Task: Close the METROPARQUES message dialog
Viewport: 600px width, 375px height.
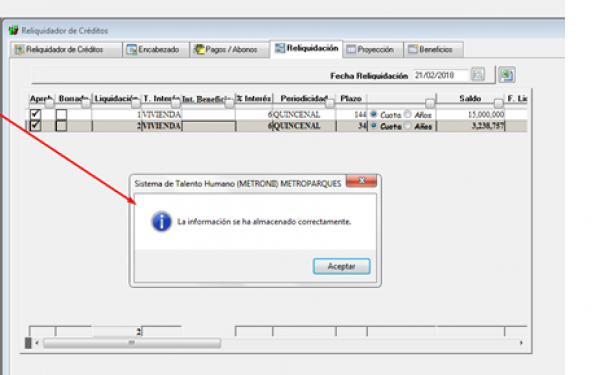Action: [x=361, y=181]
